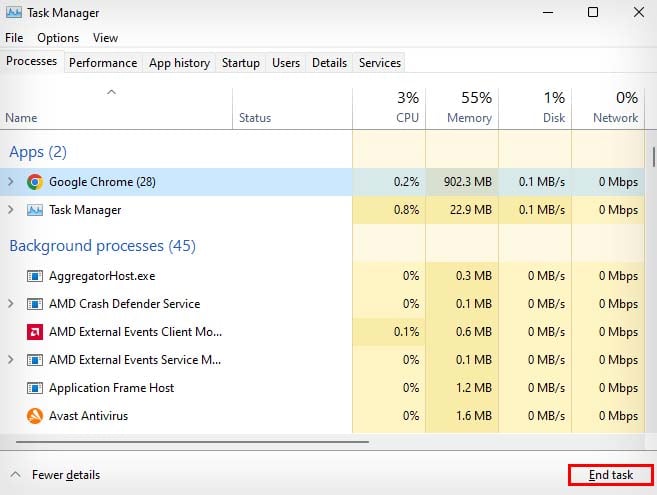657x495 pixels.
Task: Click the horizontal scrollbar thumb
Action: [192, 442]
